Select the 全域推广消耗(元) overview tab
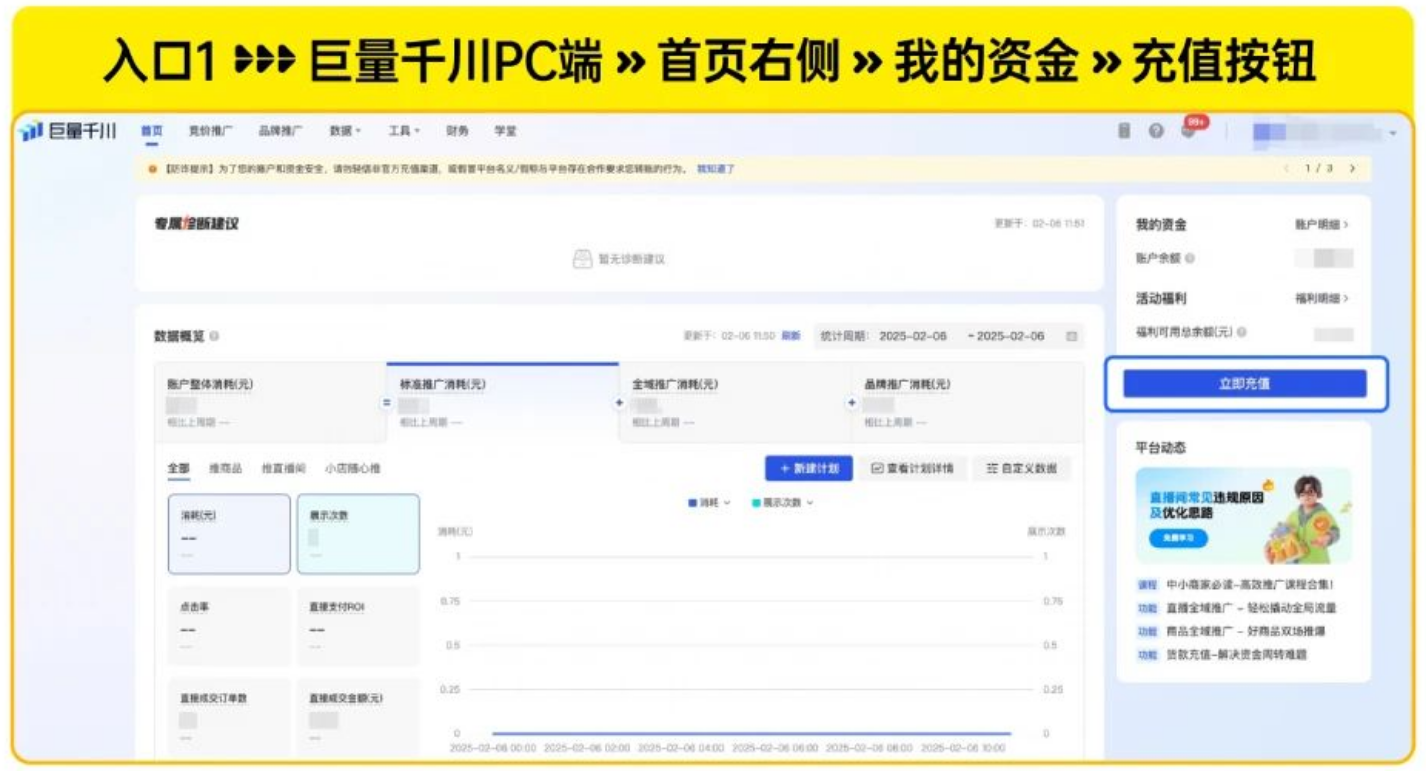The height and width of the screenshot is (771, 1426). tap(735, 403)
